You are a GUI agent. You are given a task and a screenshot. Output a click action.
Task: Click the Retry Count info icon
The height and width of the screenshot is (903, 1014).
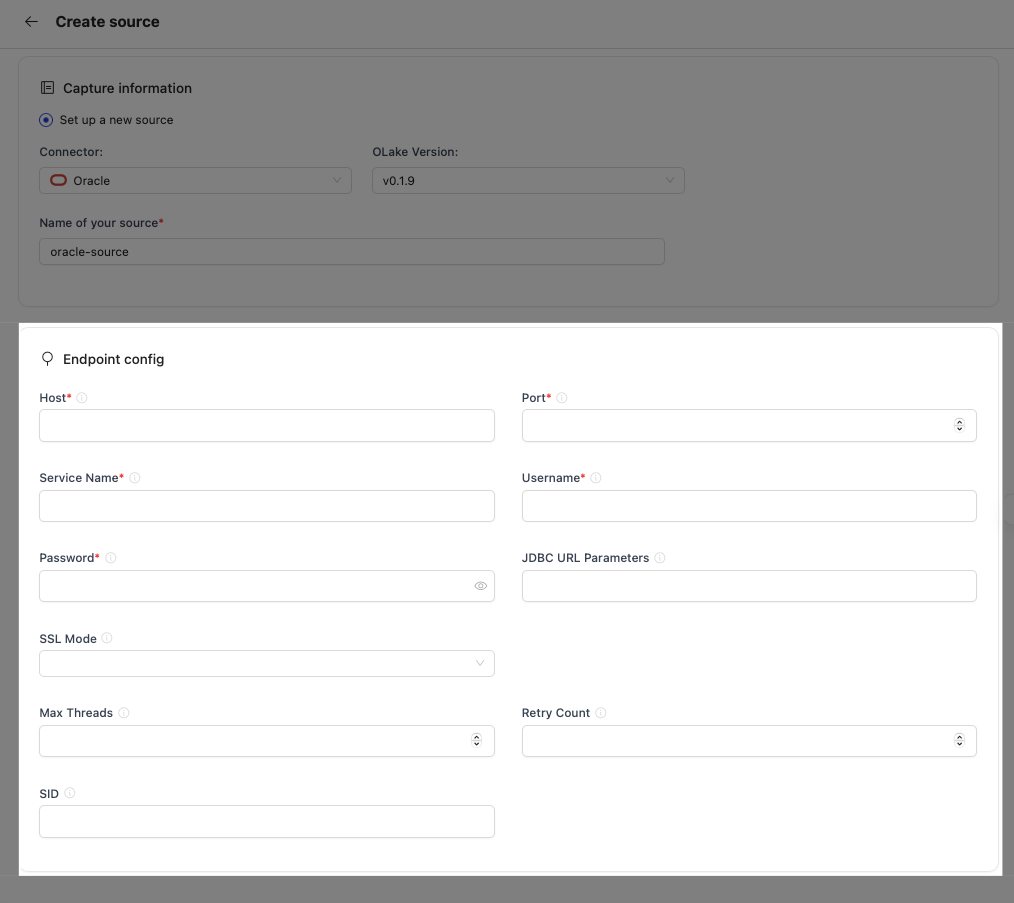click(601, 712)
